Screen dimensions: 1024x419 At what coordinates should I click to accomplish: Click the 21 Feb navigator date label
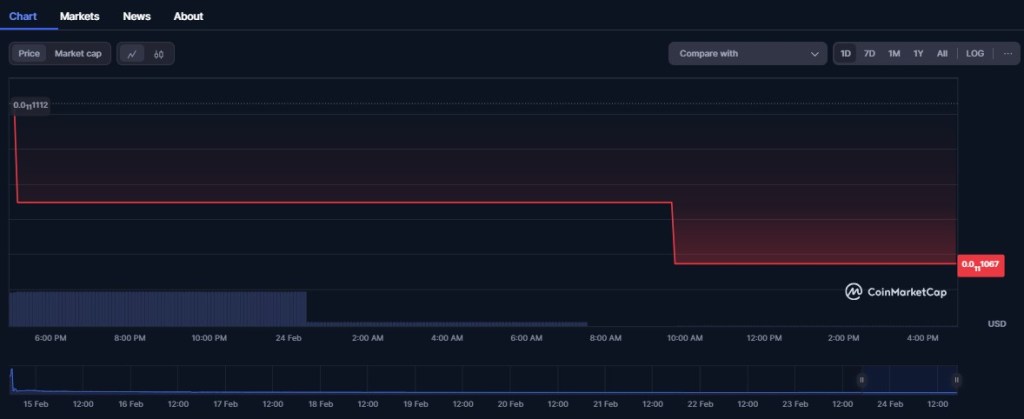pyautogui.click(x=605, y=404)
